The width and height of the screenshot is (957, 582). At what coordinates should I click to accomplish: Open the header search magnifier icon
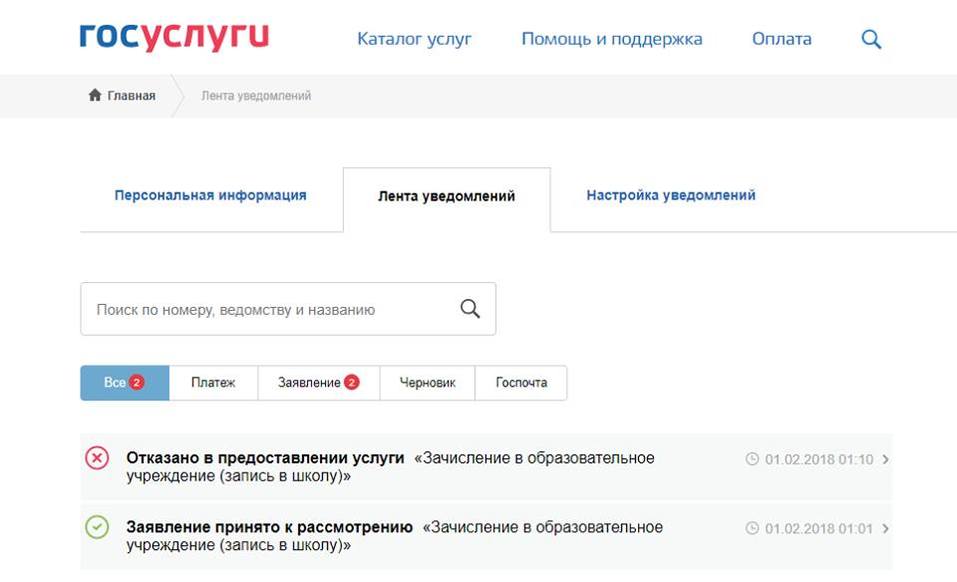tap(871, 40)
